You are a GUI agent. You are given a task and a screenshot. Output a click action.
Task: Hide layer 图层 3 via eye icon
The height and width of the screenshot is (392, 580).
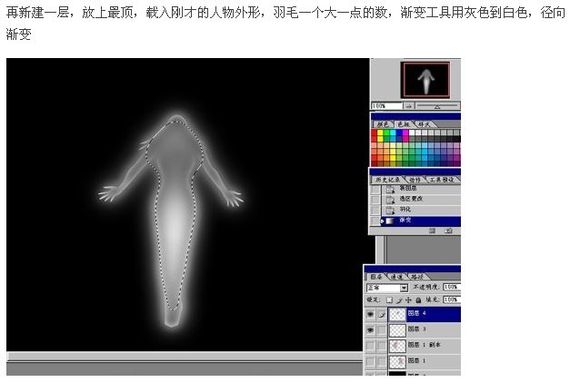click(370, 330)
